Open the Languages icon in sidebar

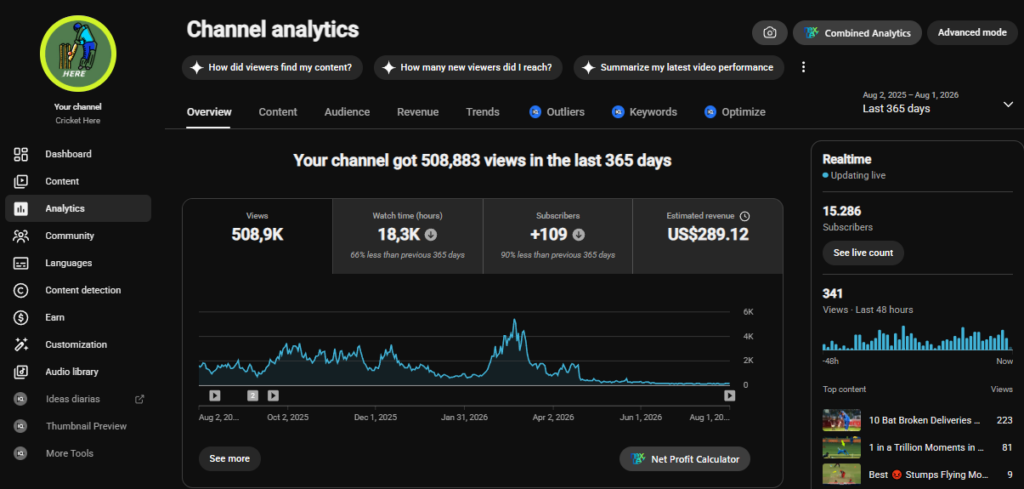[21, 263]
